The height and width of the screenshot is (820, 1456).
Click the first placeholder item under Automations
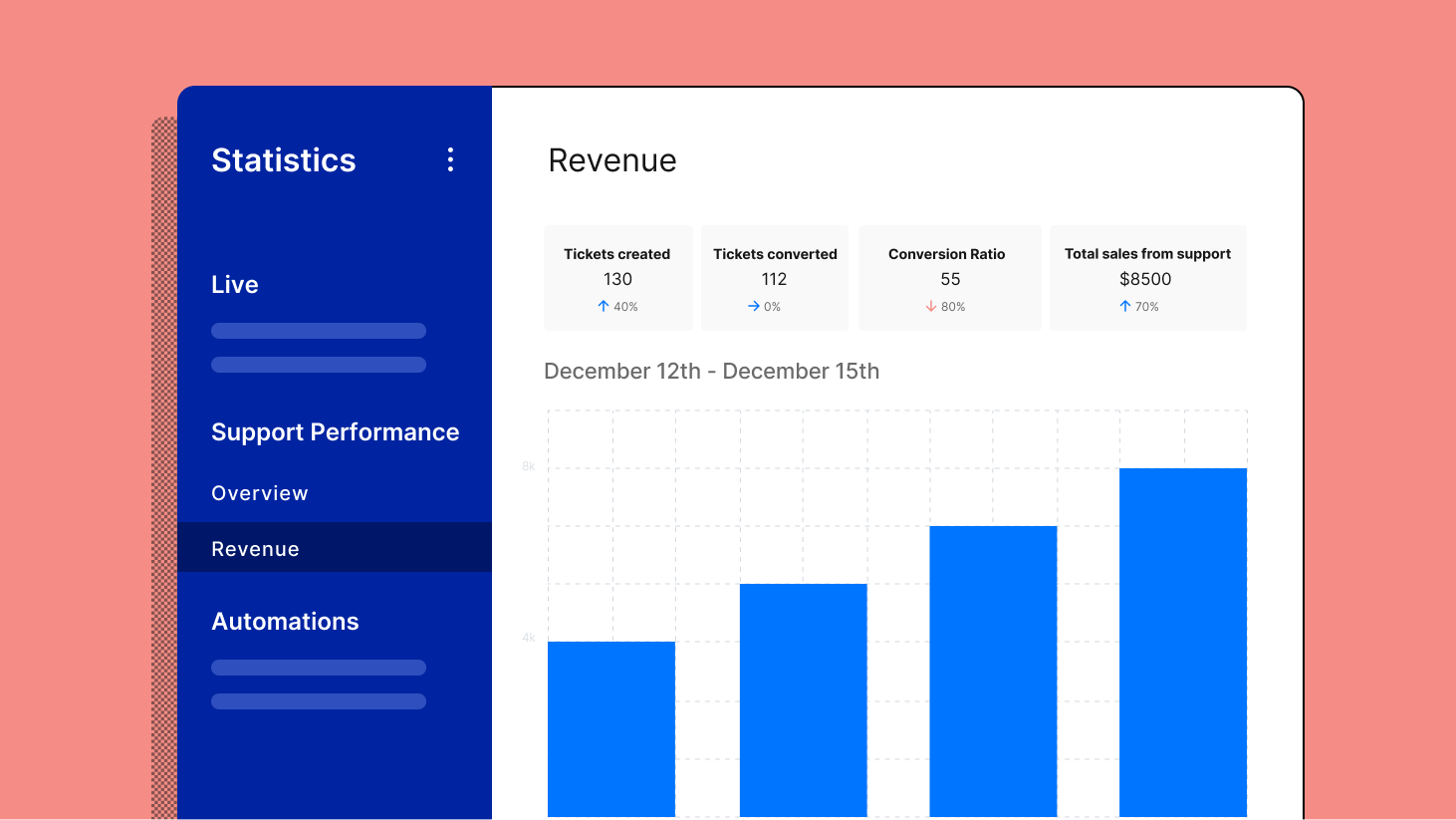click(x=319, y=668)
